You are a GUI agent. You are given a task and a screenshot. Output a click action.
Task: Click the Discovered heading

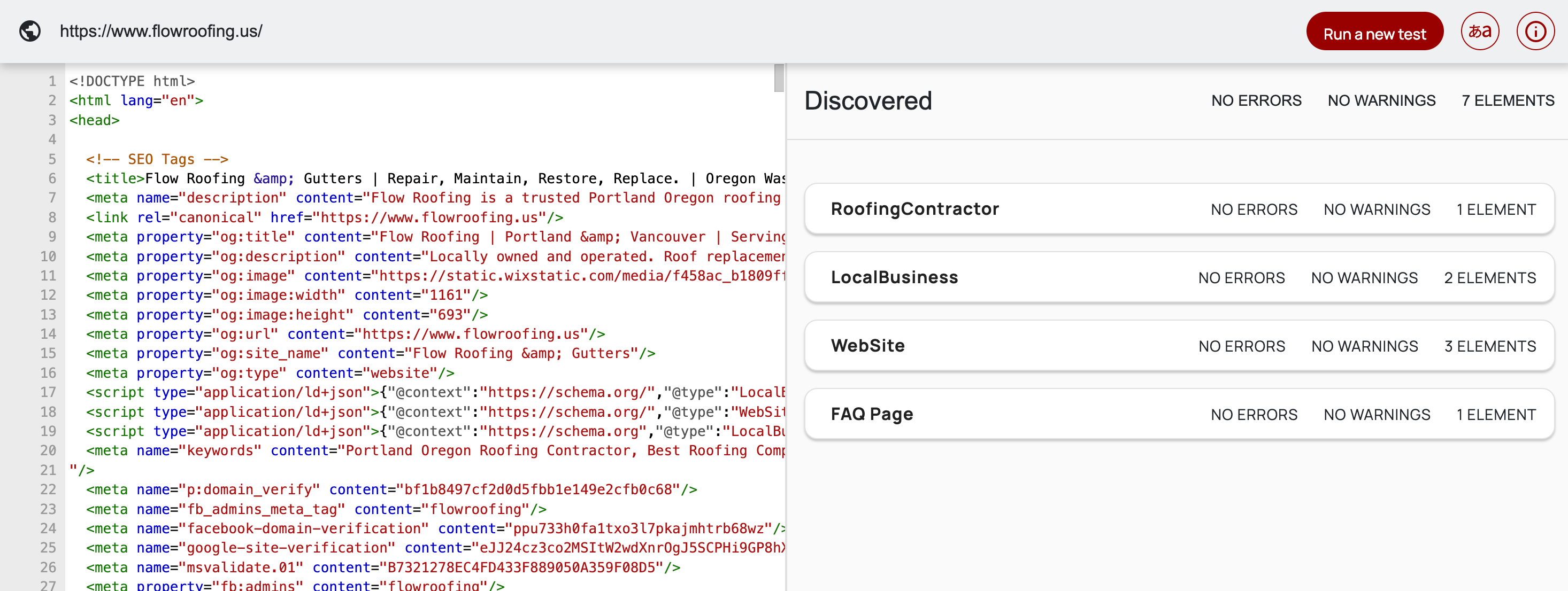click(x=868, y=101)
